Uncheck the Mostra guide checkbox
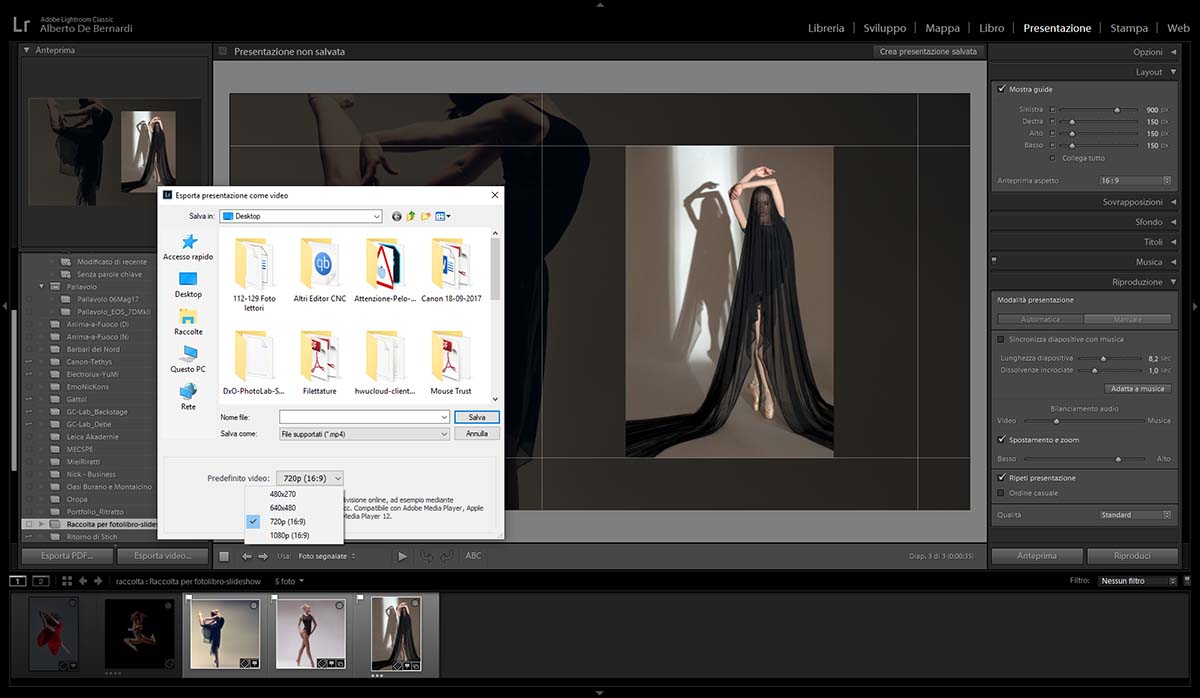This screenshot has width=1200, height=698. pyautogui.click(x=1002, y=89)
